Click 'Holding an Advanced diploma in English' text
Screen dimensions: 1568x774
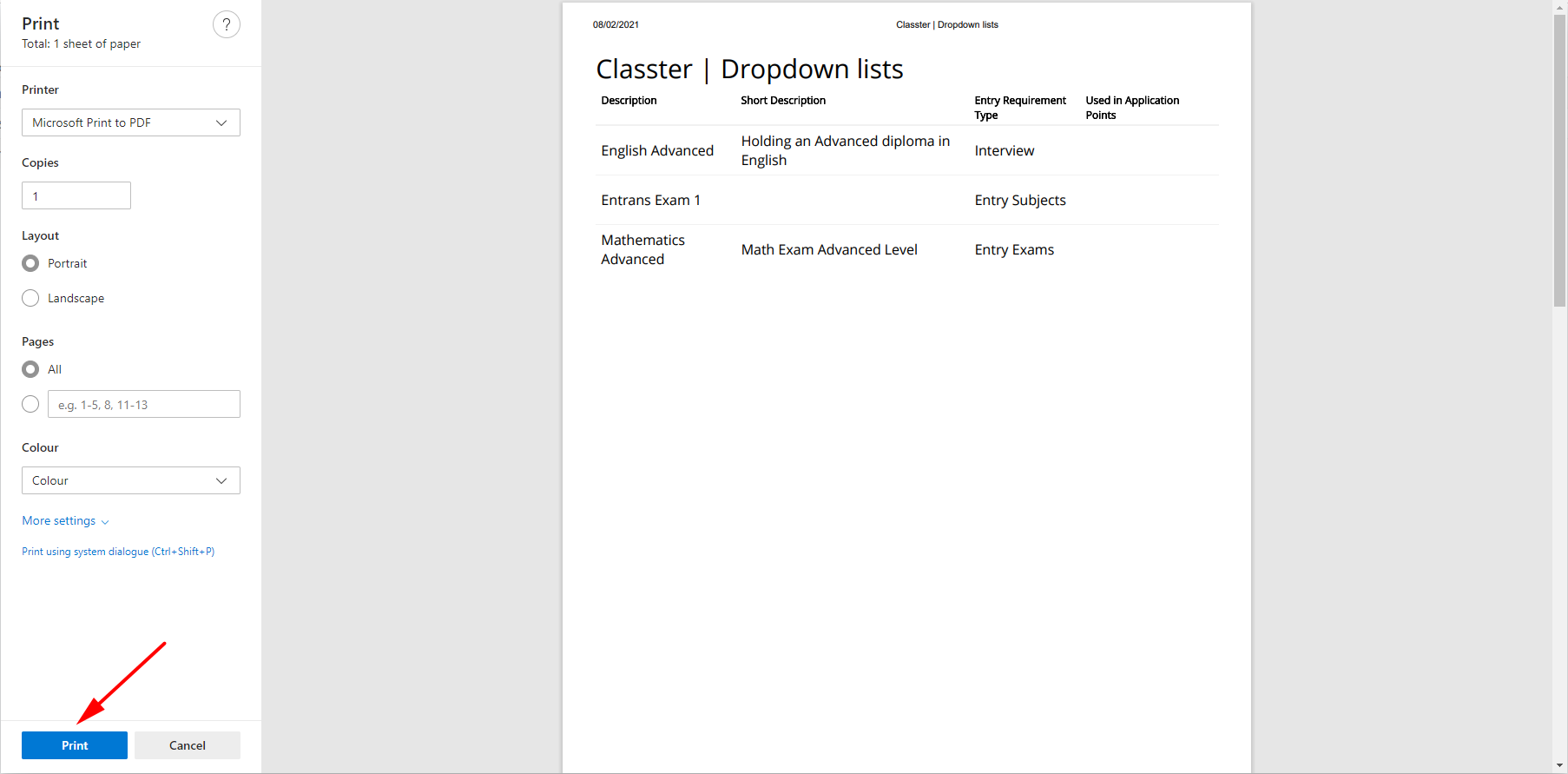point(845,150)
